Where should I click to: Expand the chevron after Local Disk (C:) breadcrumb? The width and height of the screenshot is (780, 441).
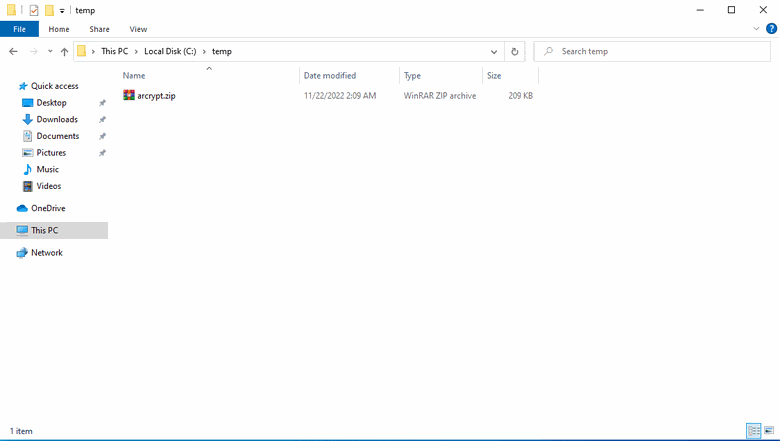pyautogui.click(x=204, y=51)
